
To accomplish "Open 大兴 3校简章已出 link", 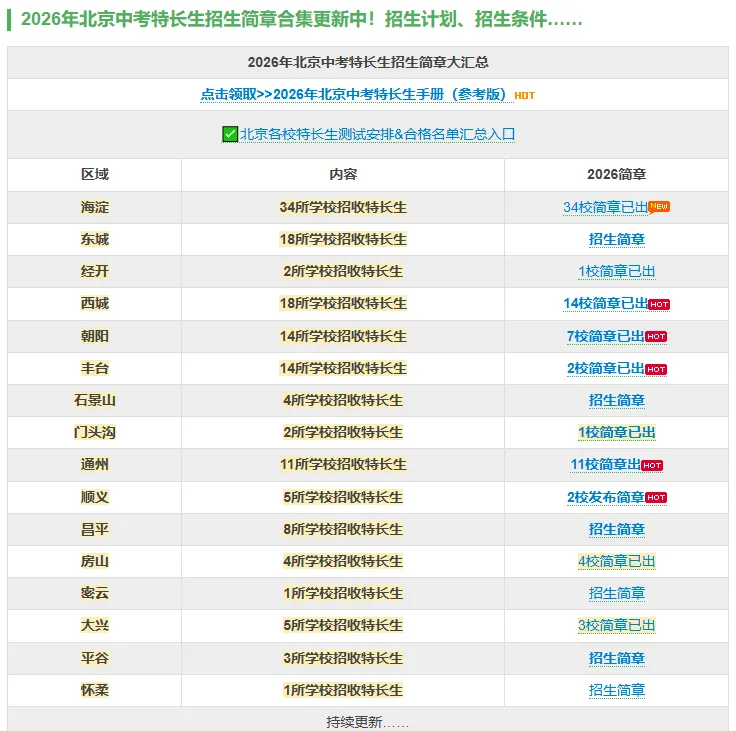I will pos(616,626).
